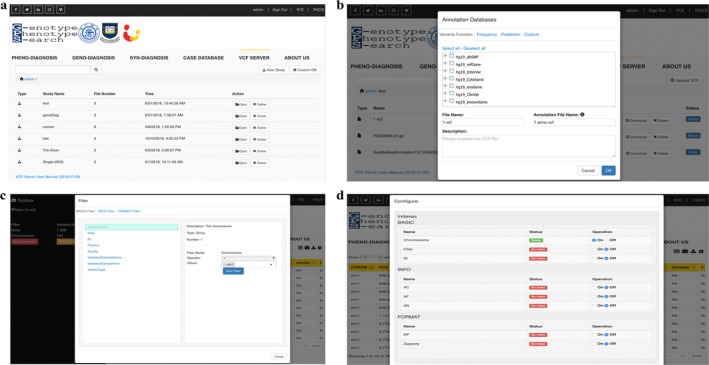Switch to the FORMAT Filter tab
The height and width of the screenshot is (365, 709).
129,211
